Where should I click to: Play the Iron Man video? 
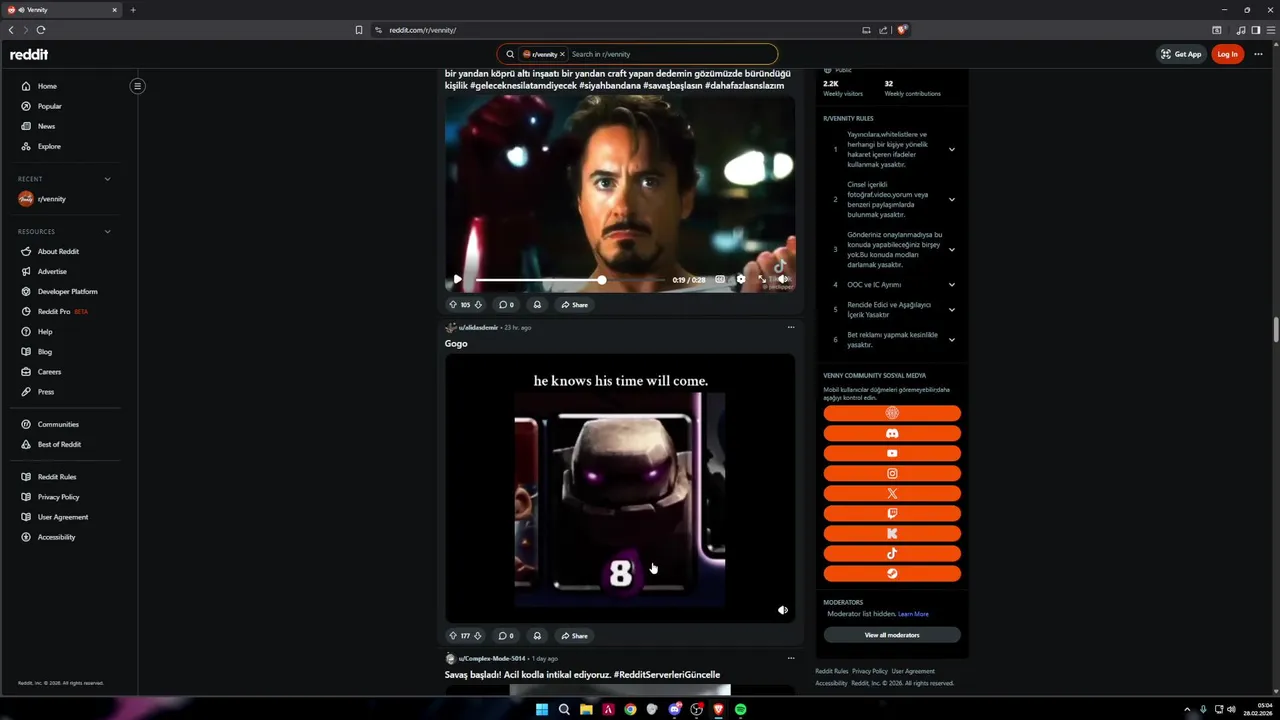tap(458, 280)
